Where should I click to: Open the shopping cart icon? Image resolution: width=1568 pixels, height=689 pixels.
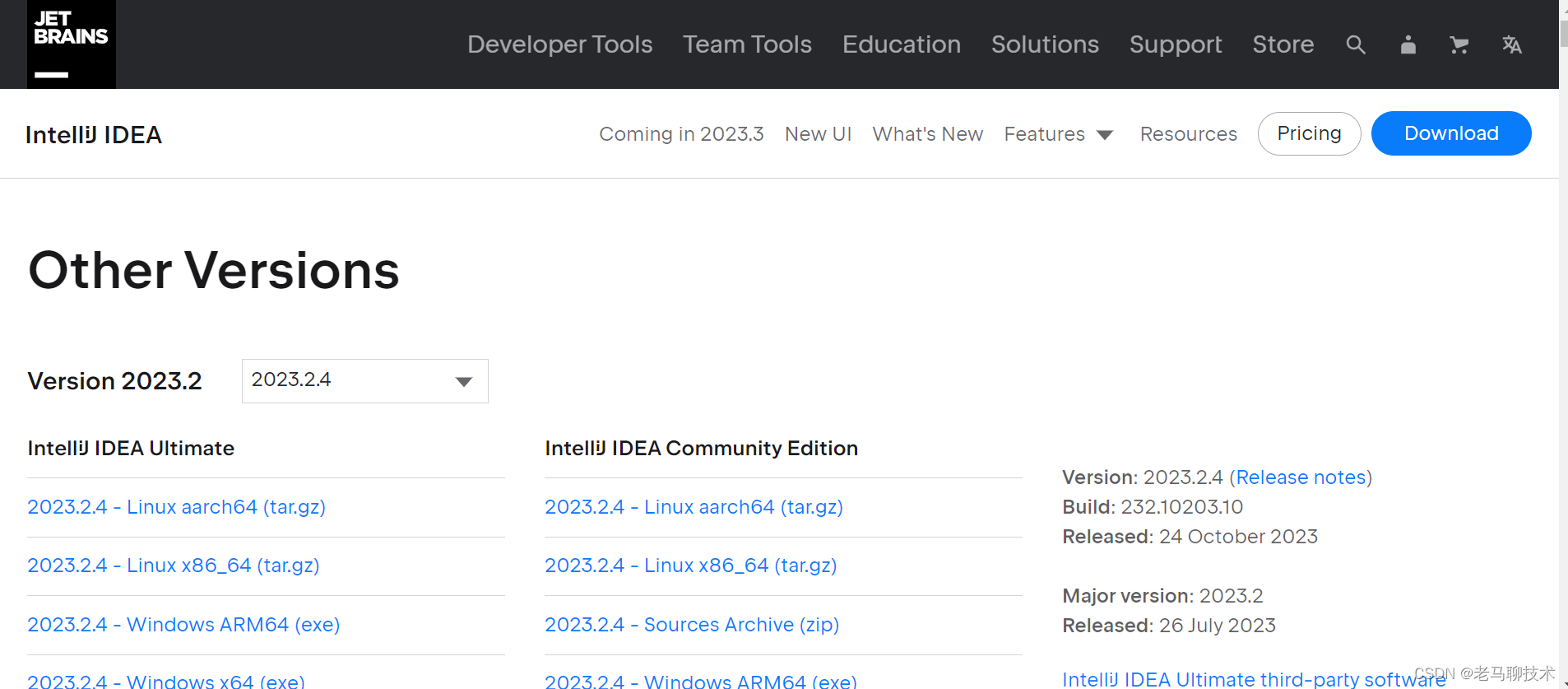[x=1459, y=45]
